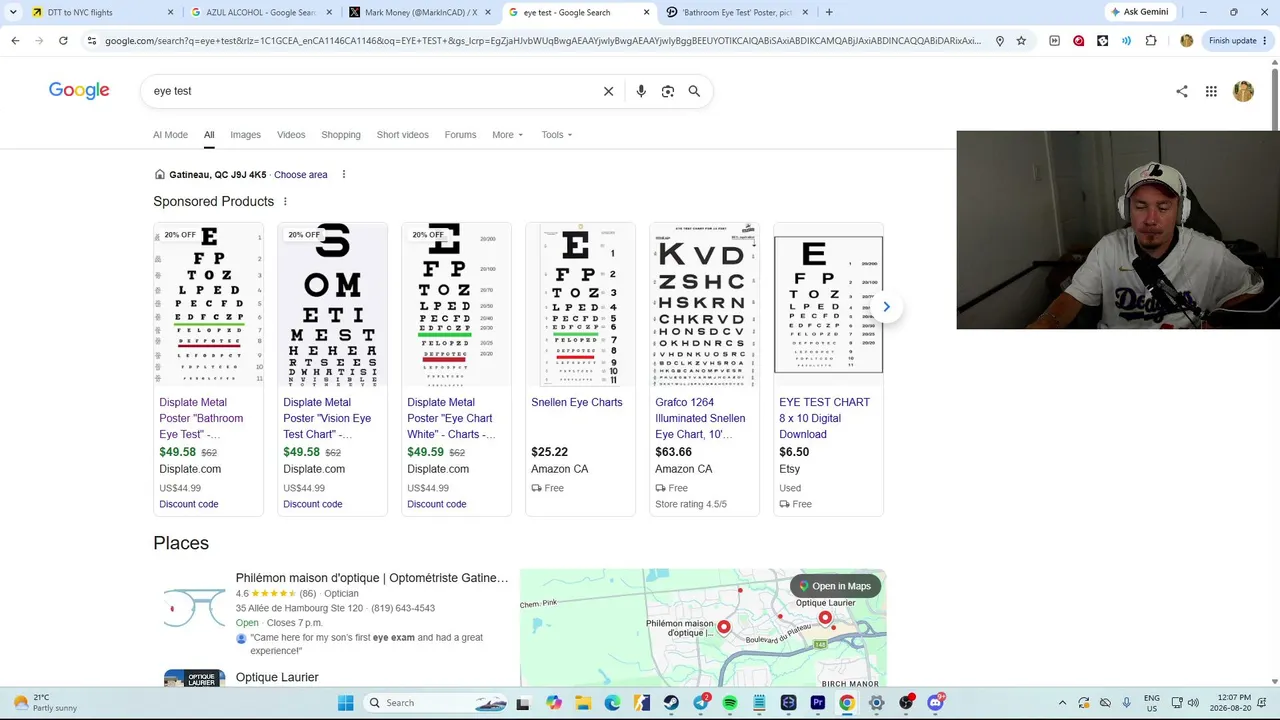The image size is (1280, 720).
Task: Click the share icon near the Google apps grid
Action: [1182, 91]
